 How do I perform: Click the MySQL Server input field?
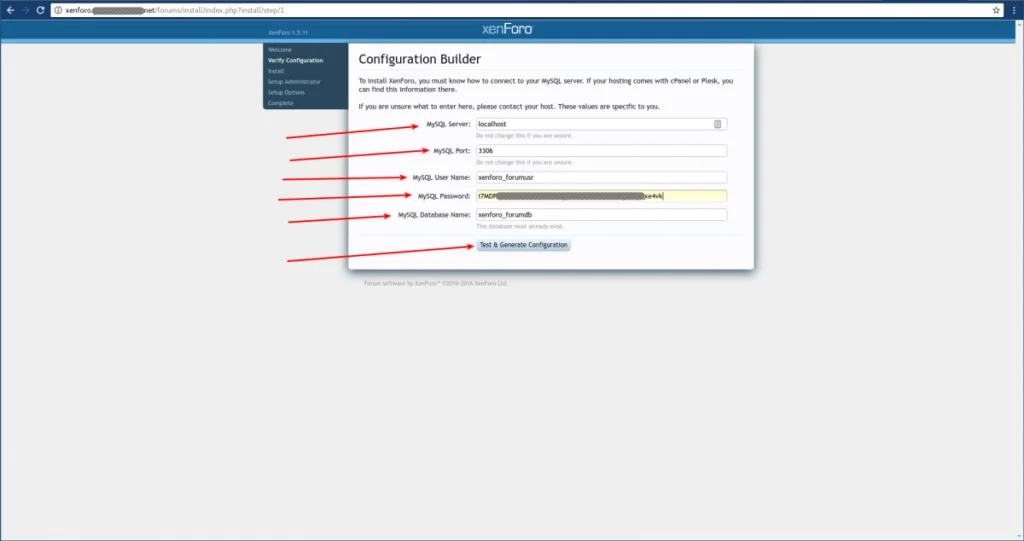pyautogui.click(x=601, y=124)
